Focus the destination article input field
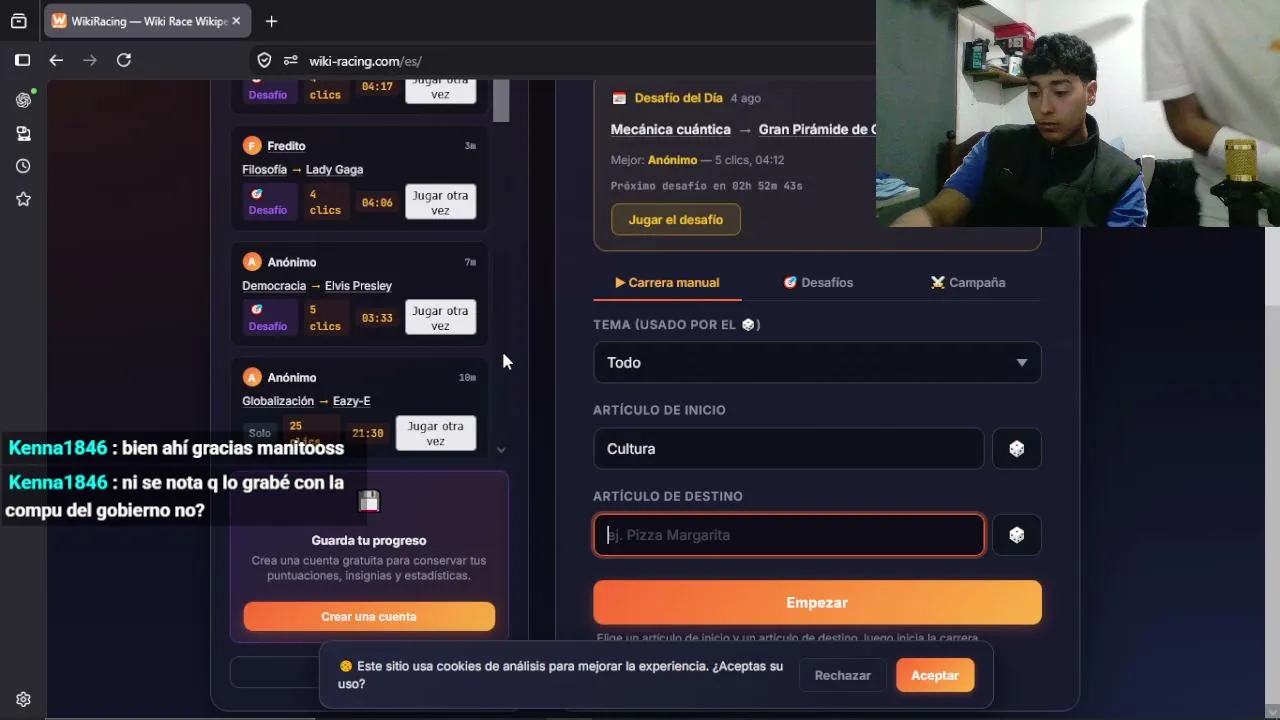Viewport: 1280px width, 720px height. tap(789, 535)
